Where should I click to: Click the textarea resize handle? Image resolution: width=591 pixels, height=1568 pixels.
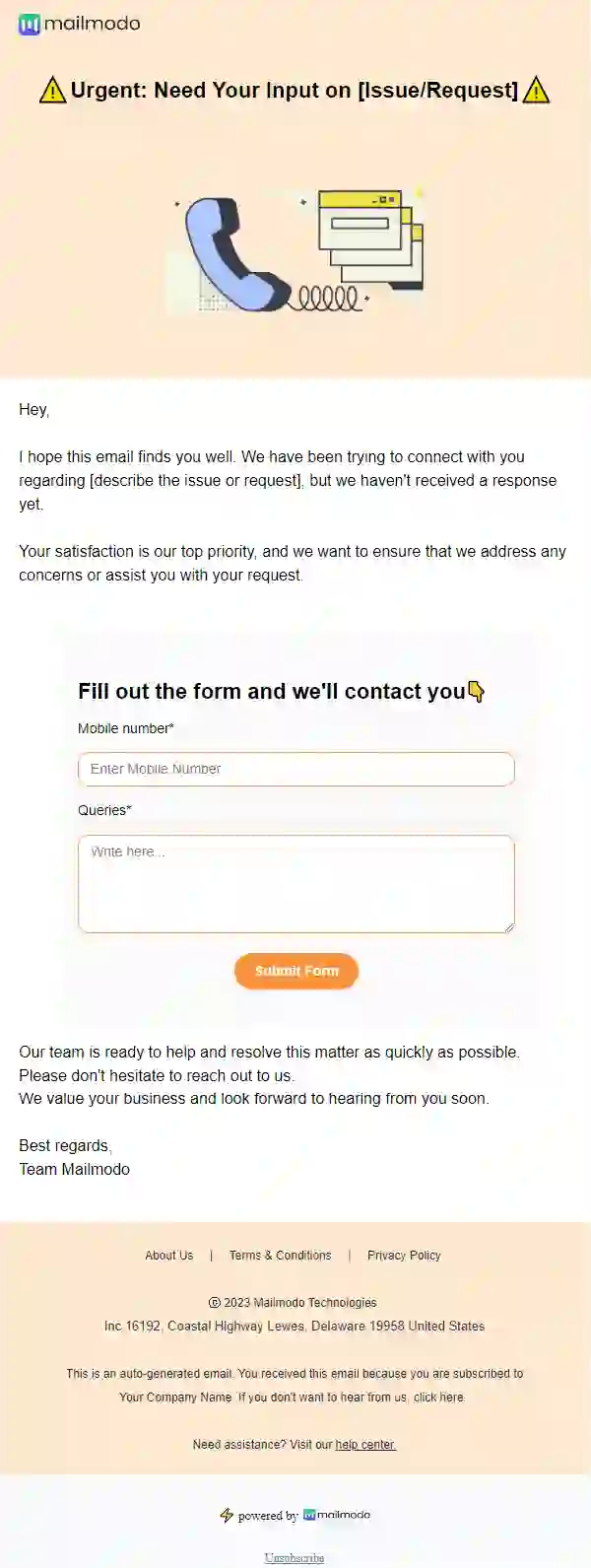click(510, 926)
